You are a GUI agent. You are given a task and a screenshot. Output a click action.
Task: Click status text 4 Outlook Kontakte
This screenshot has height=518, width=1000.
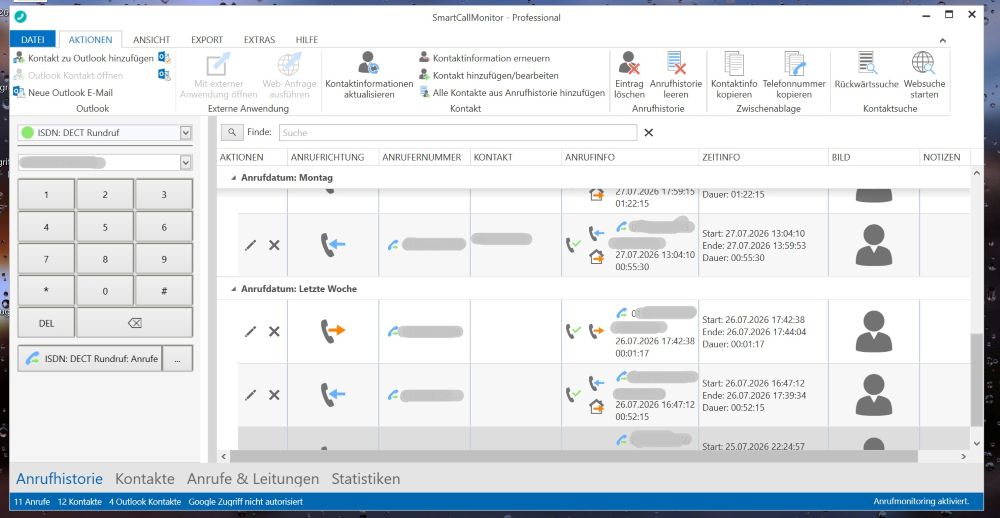click(145, 502)
